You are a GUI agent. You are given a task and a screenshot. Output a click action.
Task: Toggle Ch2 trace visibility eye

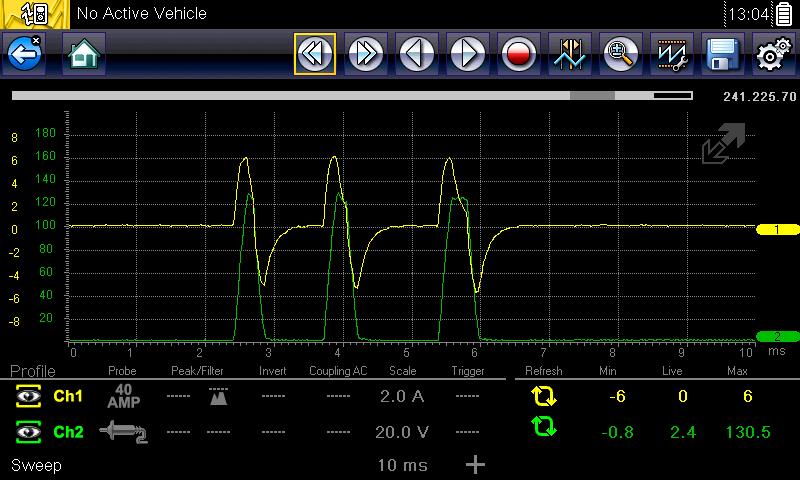(x=26, y=431)
